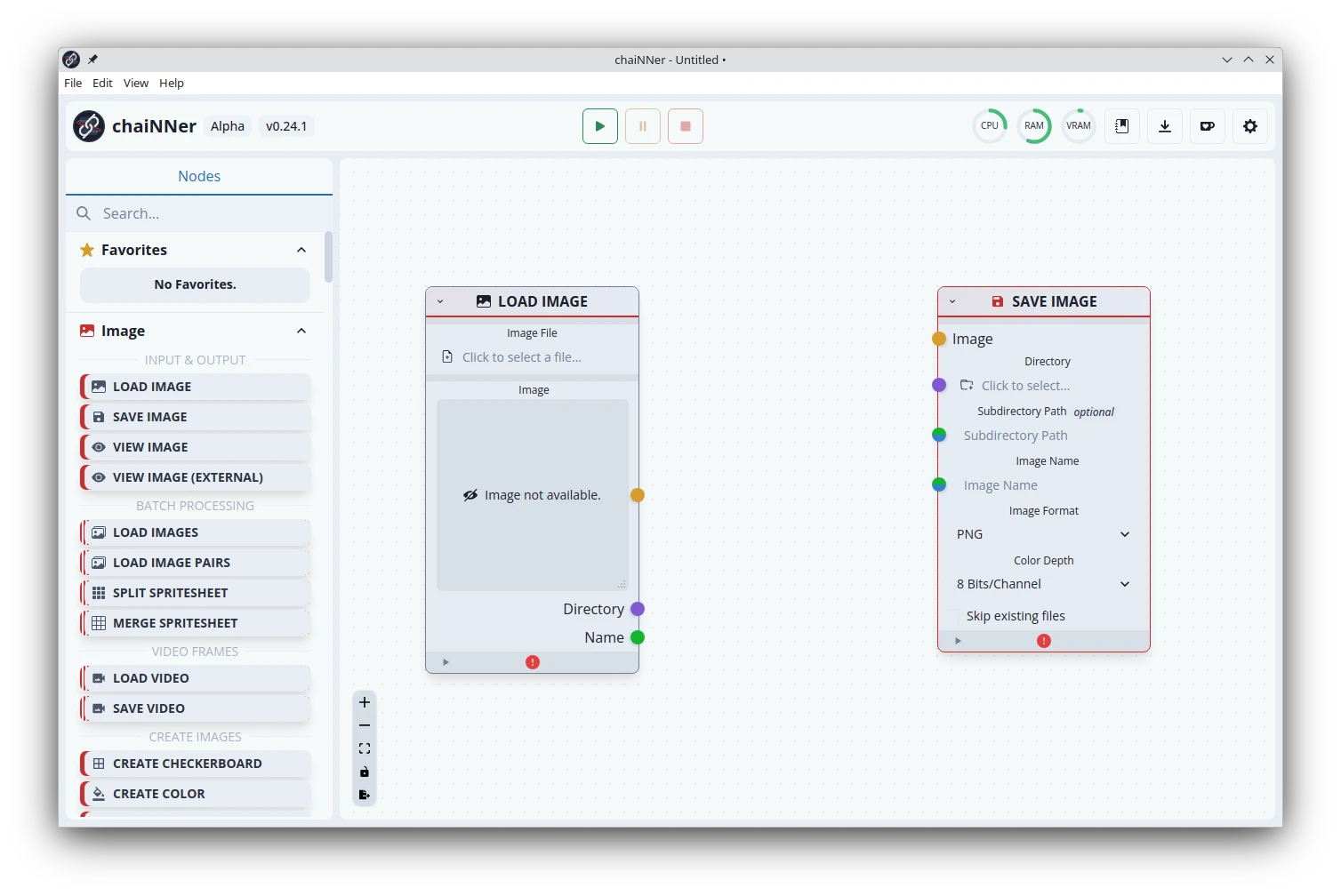Click the export viewport icon
Screen dimensions: 1341x896
[x=365, y=795]
